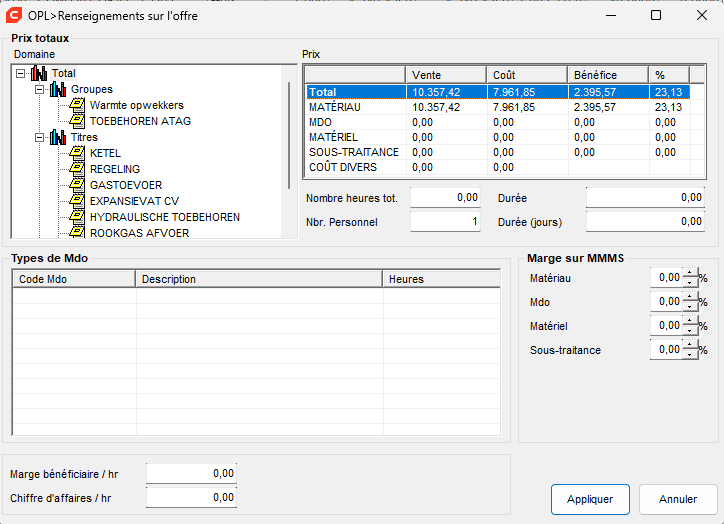Image resolution: width=724 pixels, height=524 pixels.
Task: Select Groupes in the Domaine tree
Action: [x=91, y=89]
